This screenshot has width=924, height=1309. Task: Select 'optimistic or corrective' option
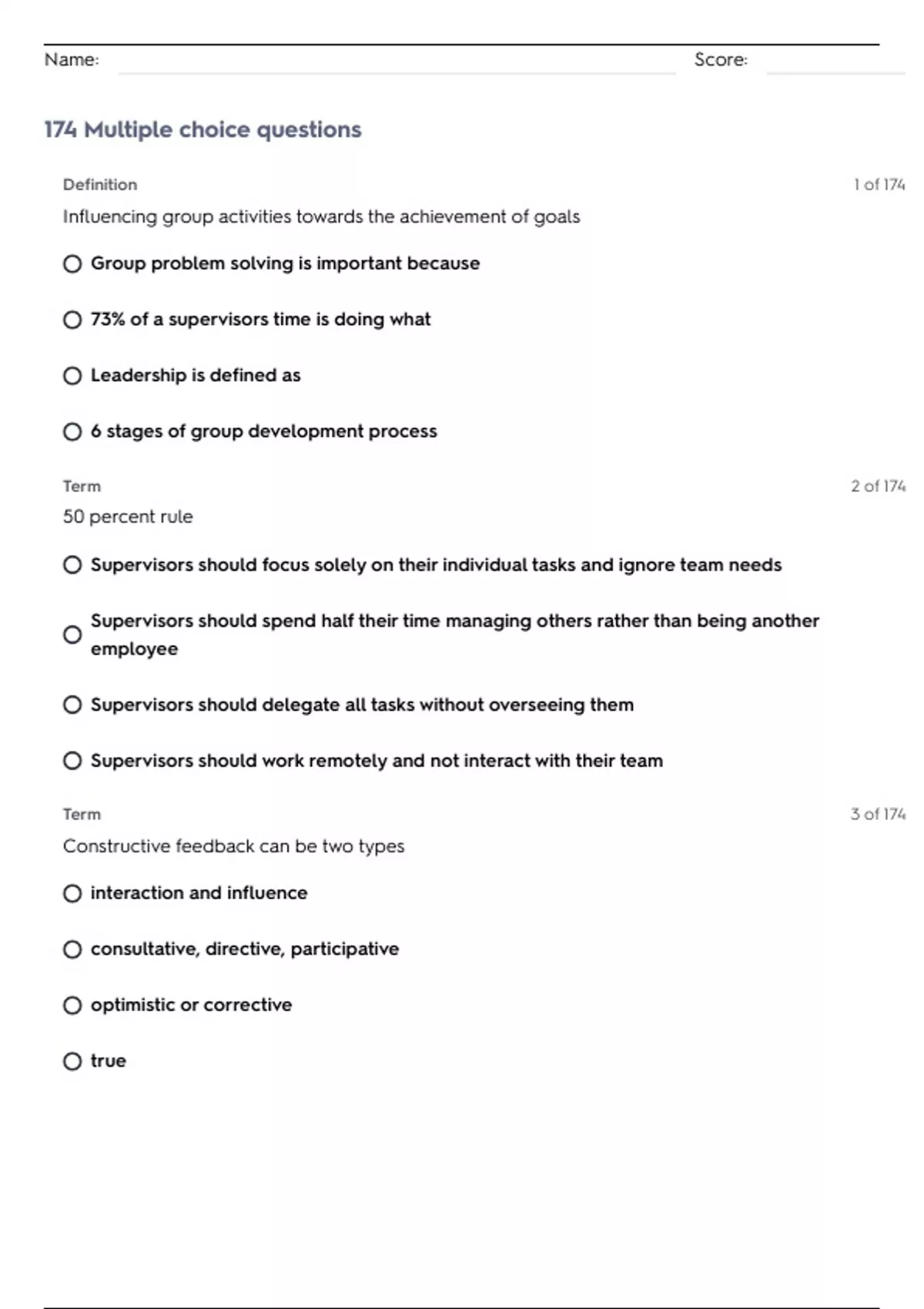72,1006
